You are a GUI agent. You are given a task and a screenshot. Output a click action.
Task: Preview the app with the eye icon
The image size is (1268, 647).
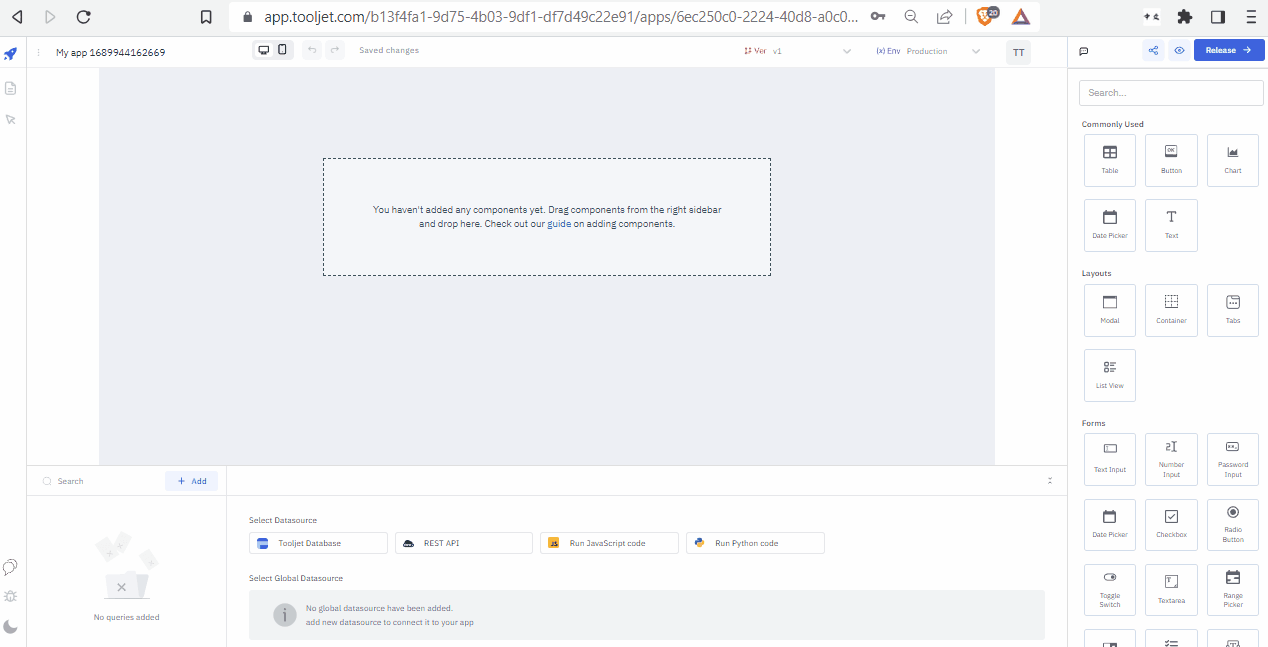(1180, 50)
